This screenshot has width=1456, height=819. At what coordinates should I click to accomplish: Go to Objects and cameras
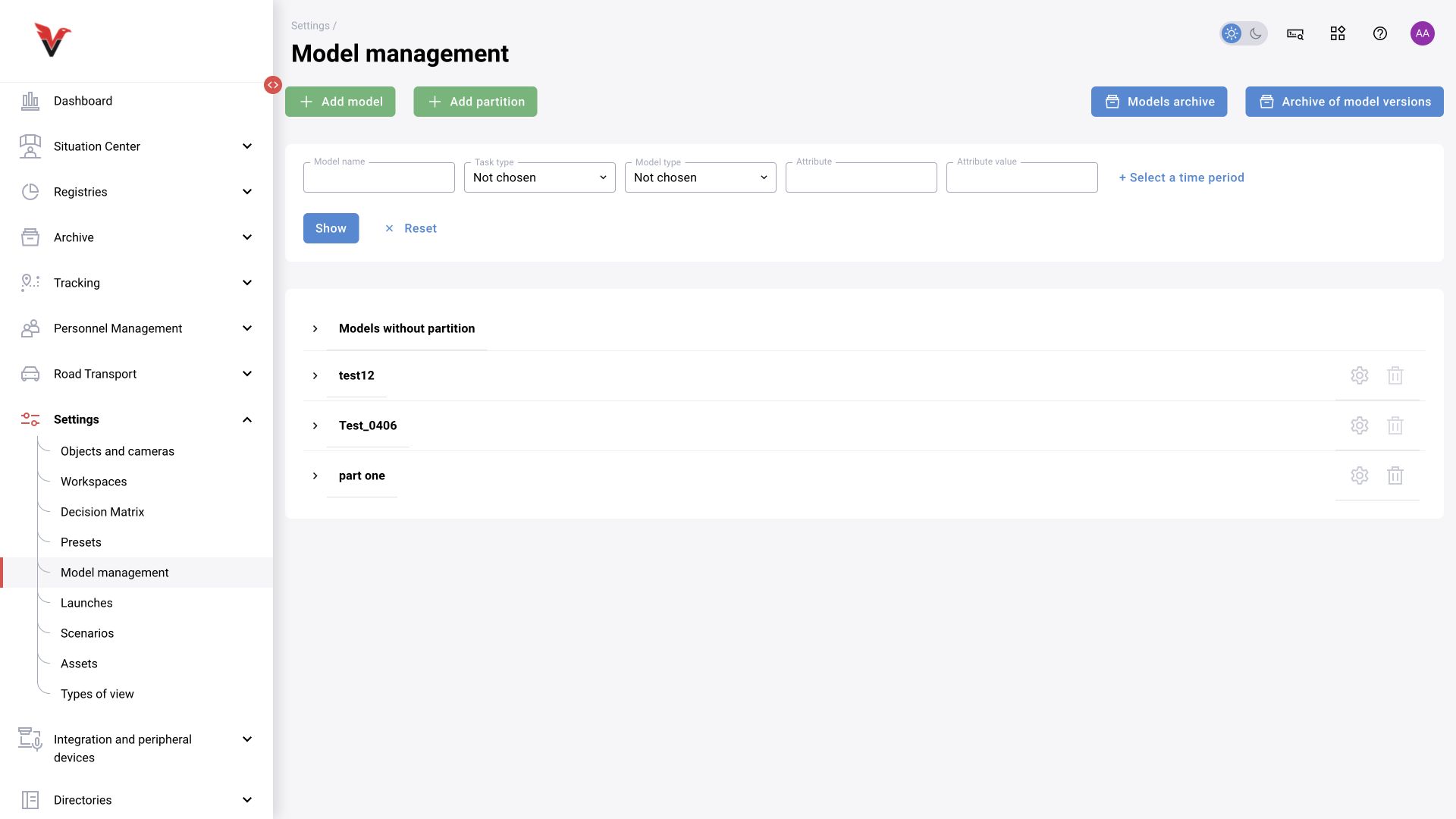pos(118,451)
